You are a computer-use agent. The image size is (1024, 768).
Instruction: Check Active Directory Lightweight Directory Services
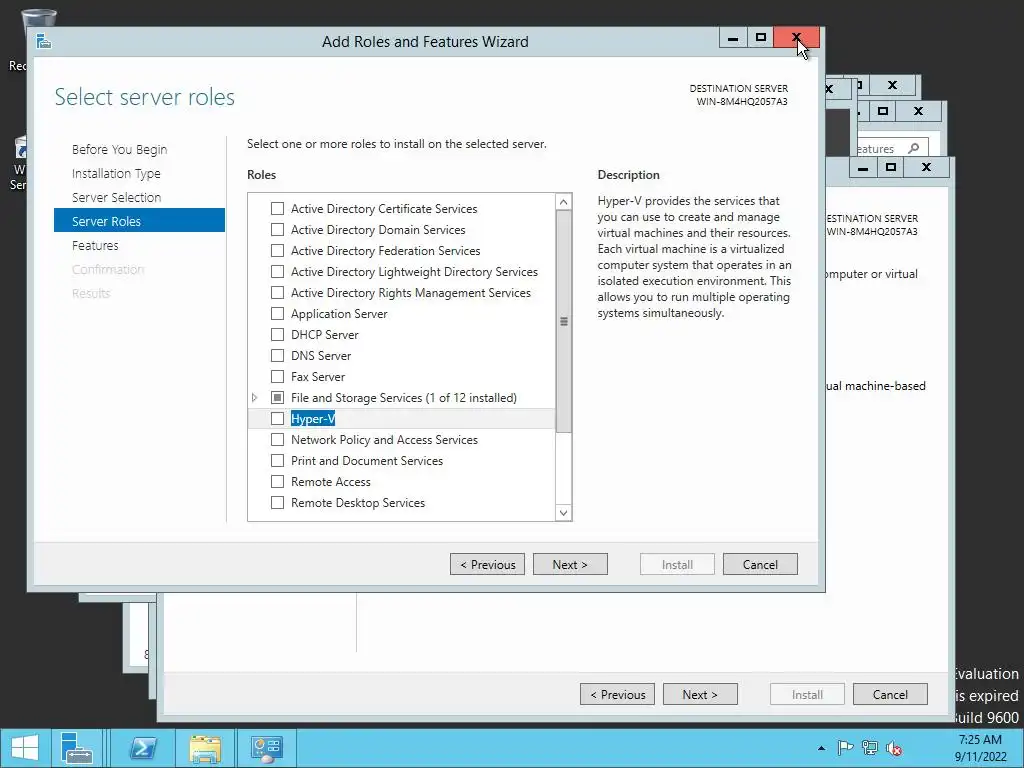point(278,271)
